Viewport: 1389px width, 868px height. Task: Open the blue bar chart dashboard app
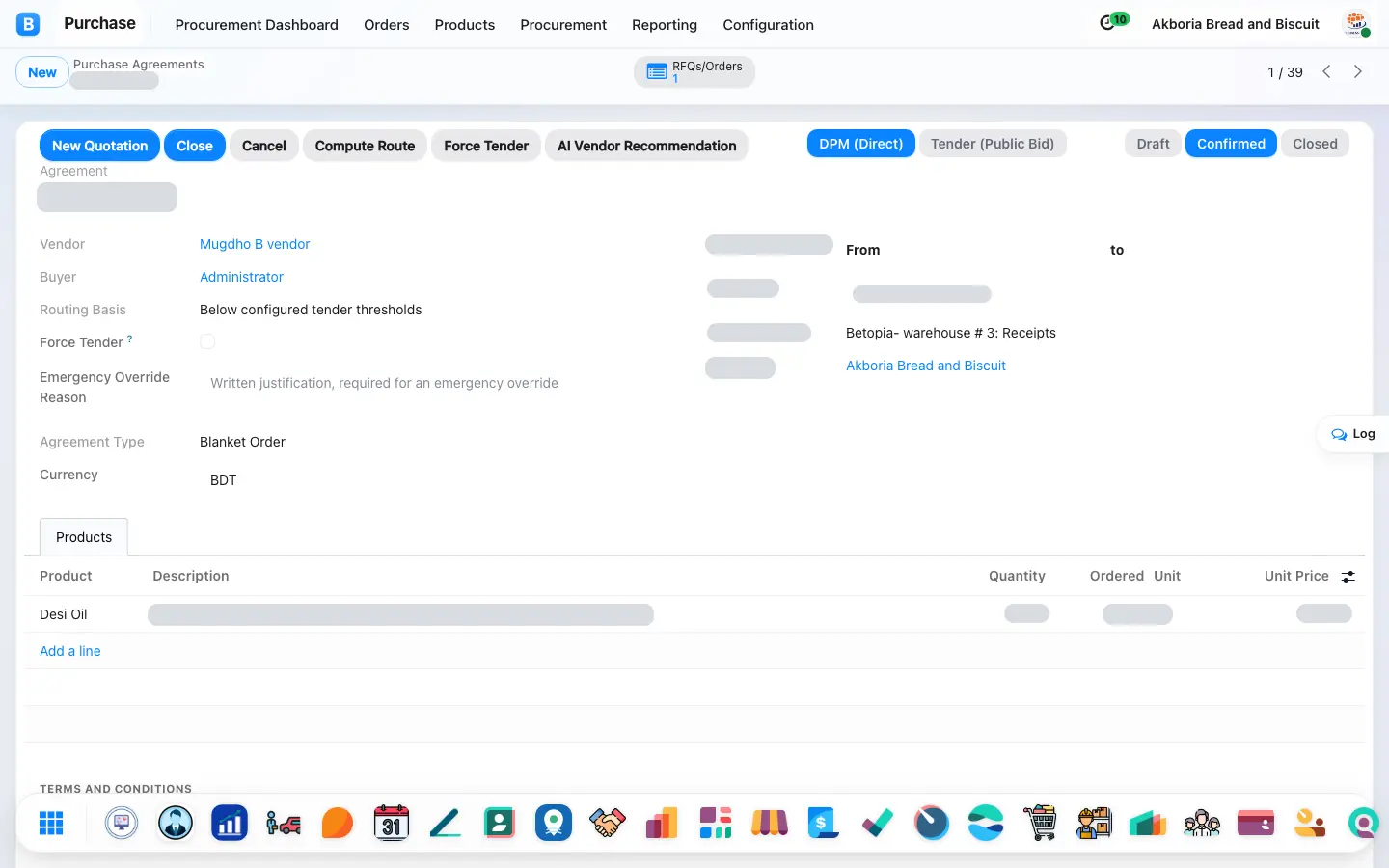click(230, 823)
